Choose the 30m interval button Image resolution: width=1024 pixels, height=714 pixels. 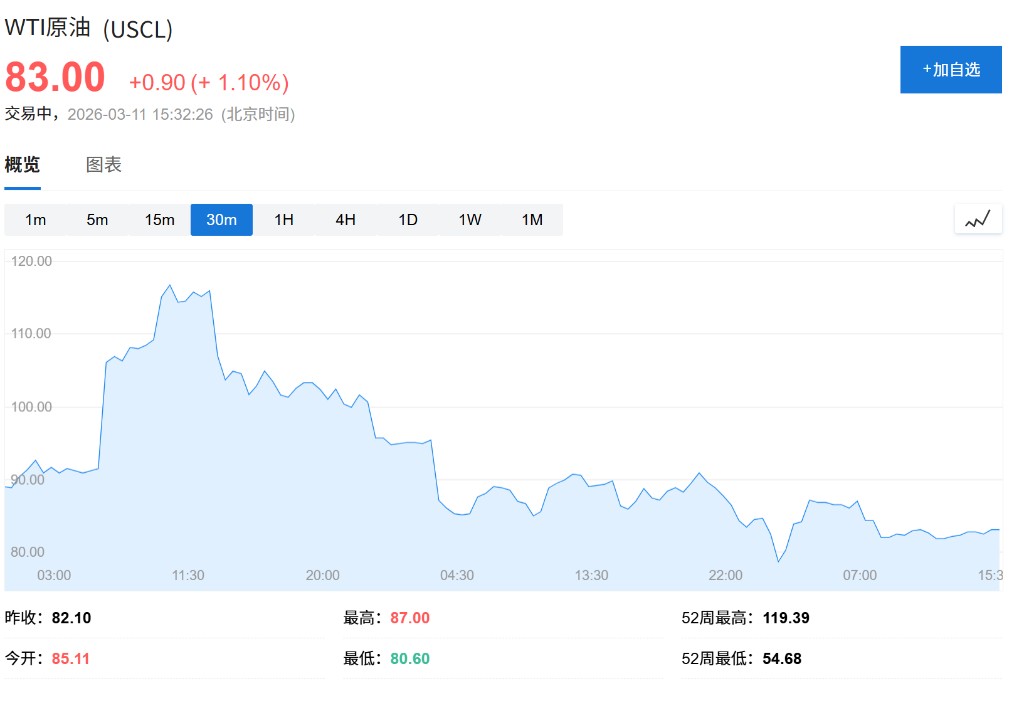[221, 220]
